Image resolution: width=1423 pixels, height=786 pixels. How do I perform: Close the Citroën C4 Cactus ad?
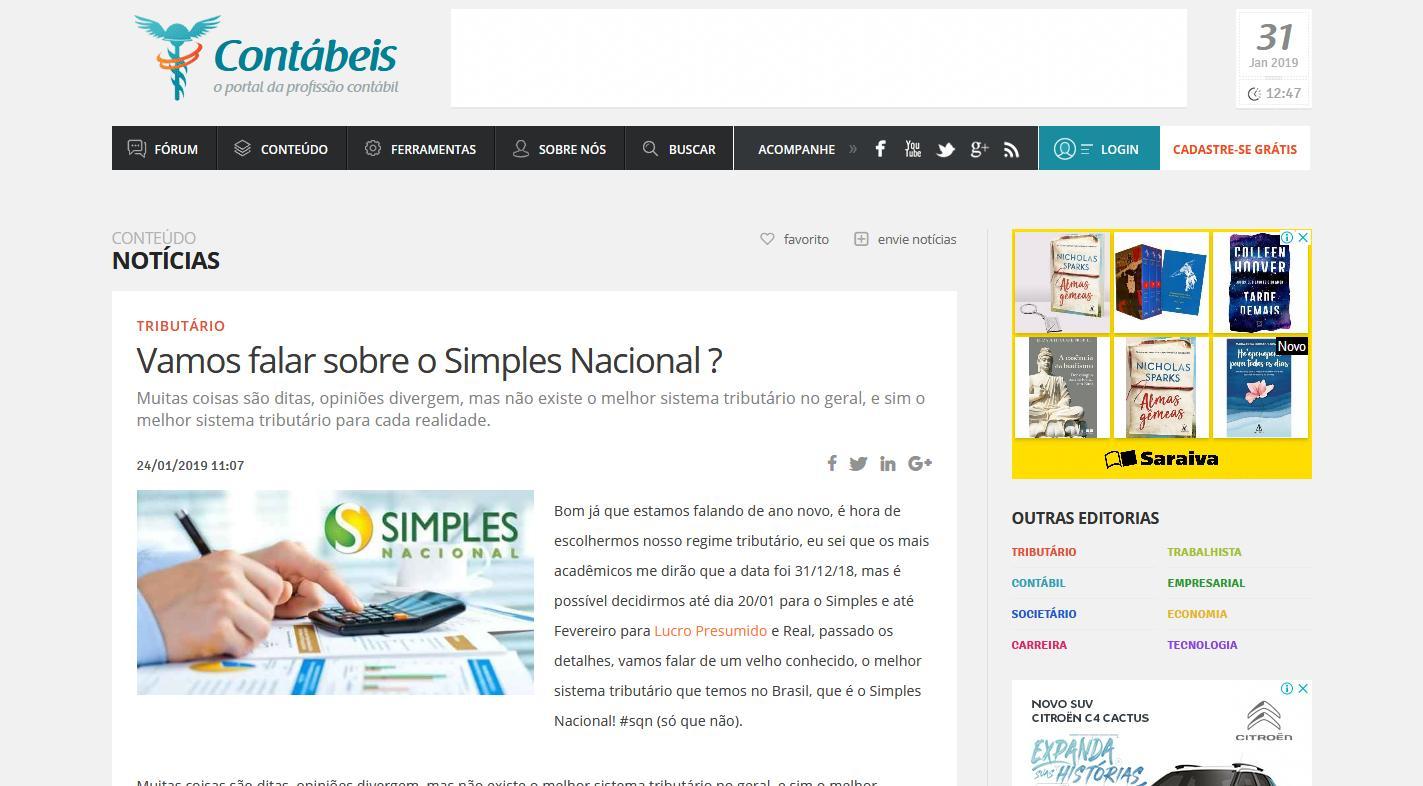[x=1303, y=689]
